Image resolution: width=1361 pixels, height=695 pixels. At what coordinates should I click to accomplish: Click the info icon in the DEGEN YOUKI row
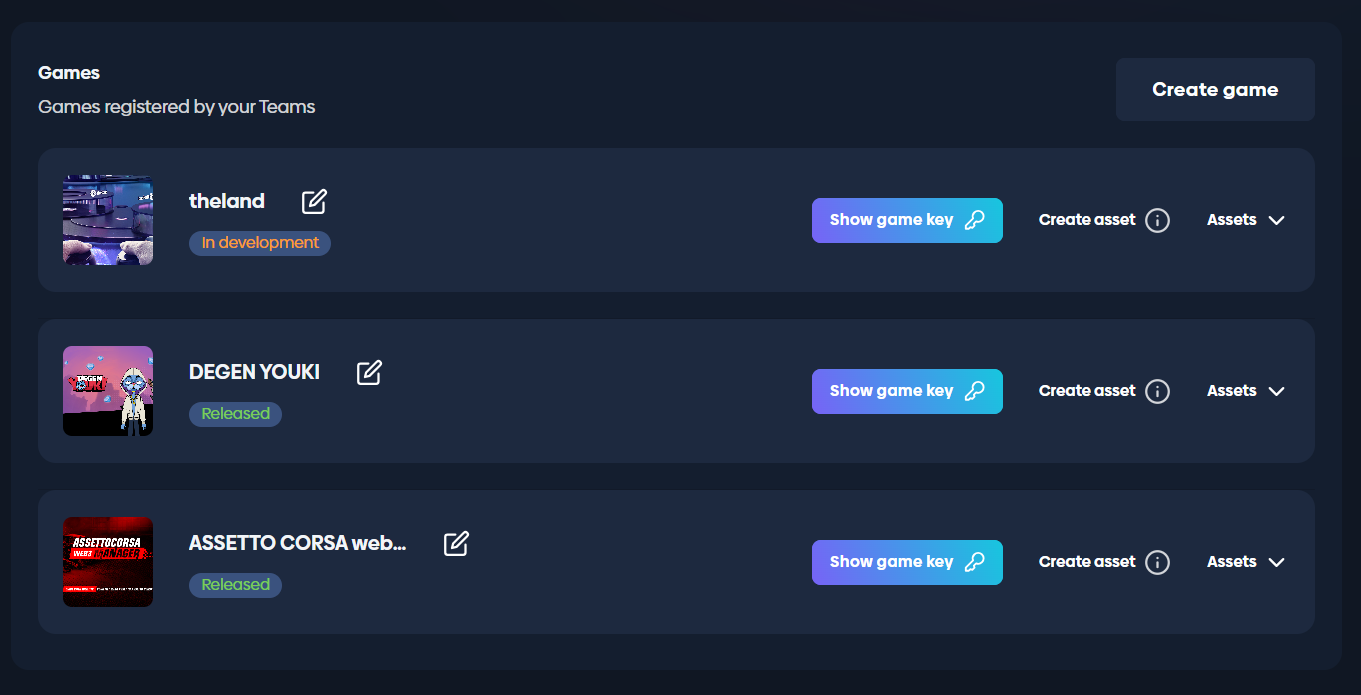[1157, 391]
